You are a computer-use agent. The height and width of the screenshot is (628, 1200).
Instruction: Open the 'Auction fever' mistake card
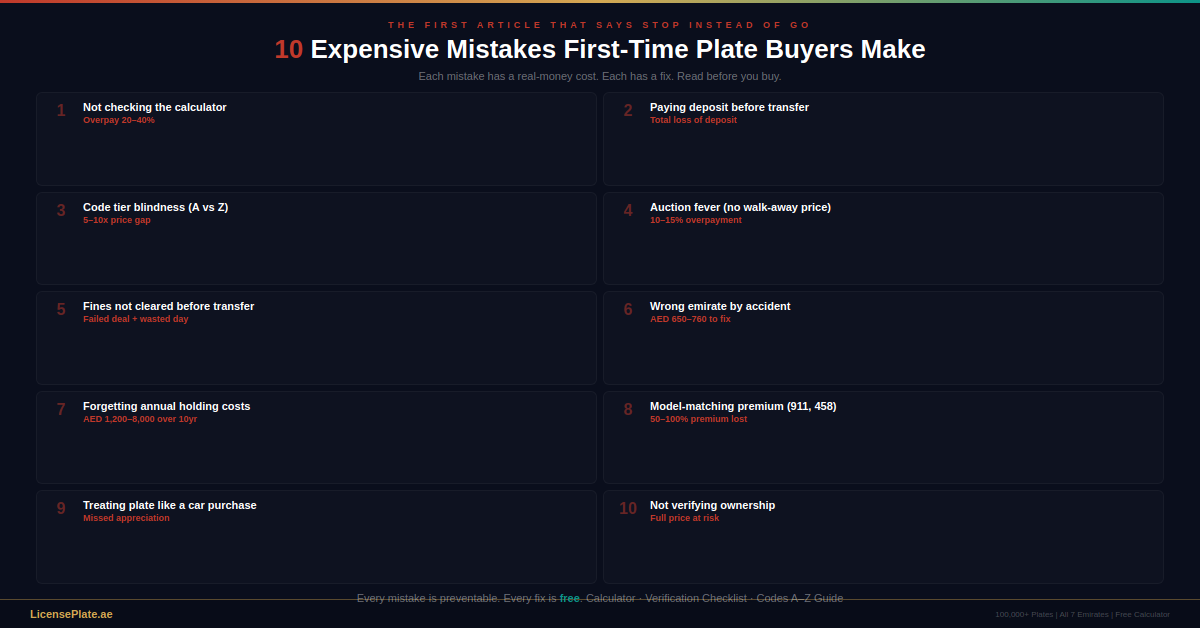click(x=883, y=238)
